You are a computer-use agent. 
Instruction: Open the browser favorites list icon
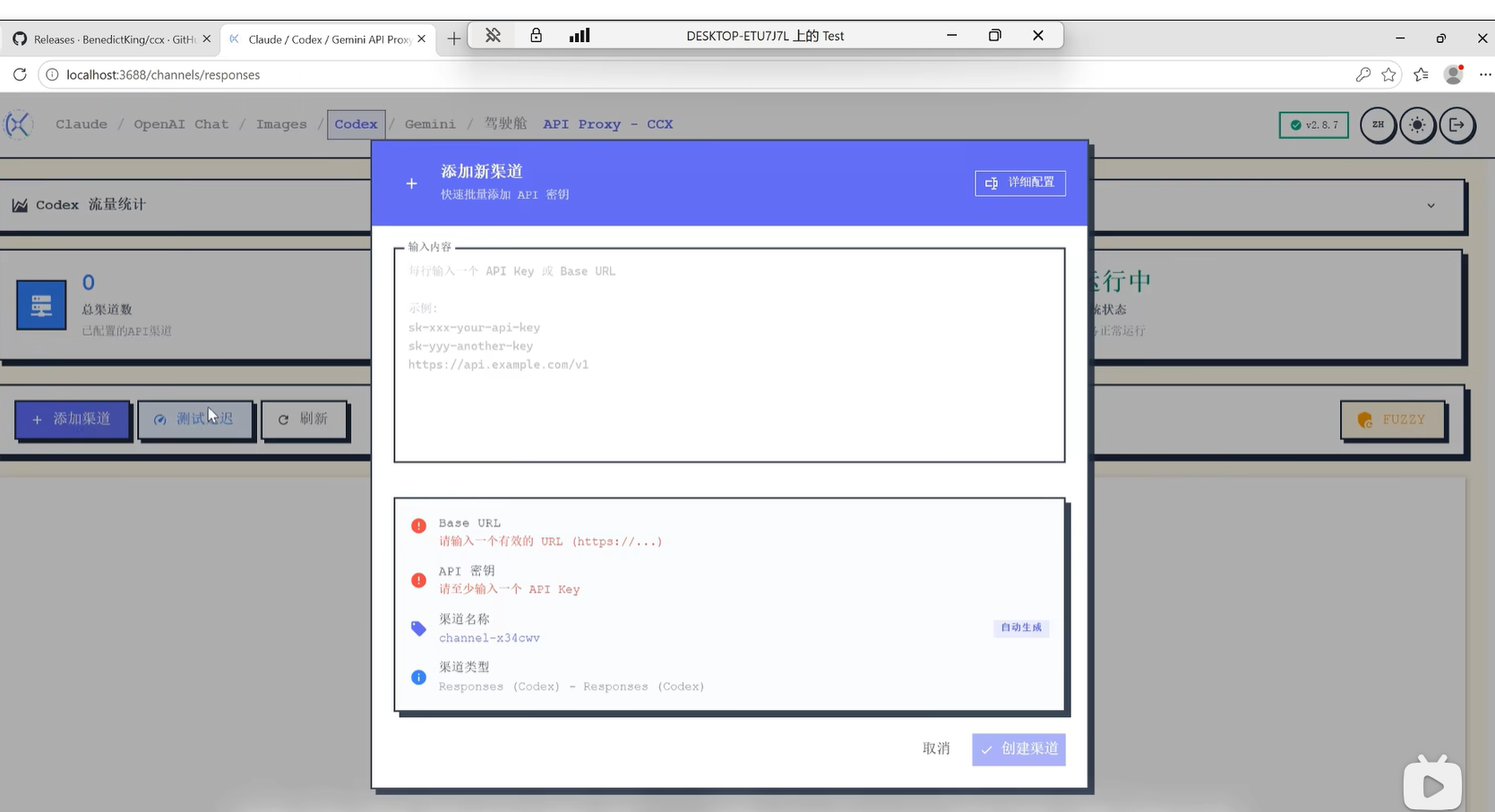1421,74
